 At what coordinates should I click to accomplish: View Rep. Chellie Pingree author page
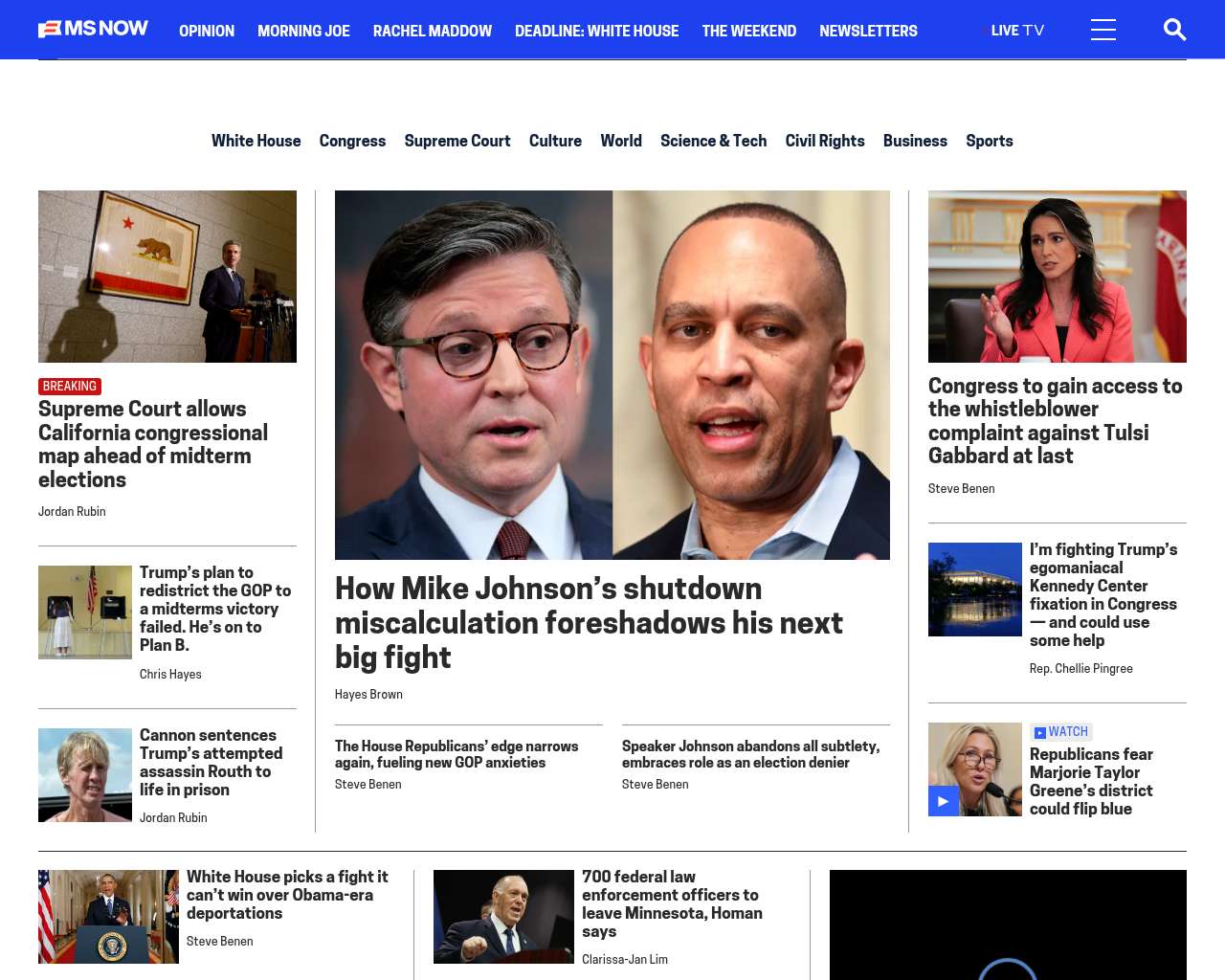[1081, 668]
